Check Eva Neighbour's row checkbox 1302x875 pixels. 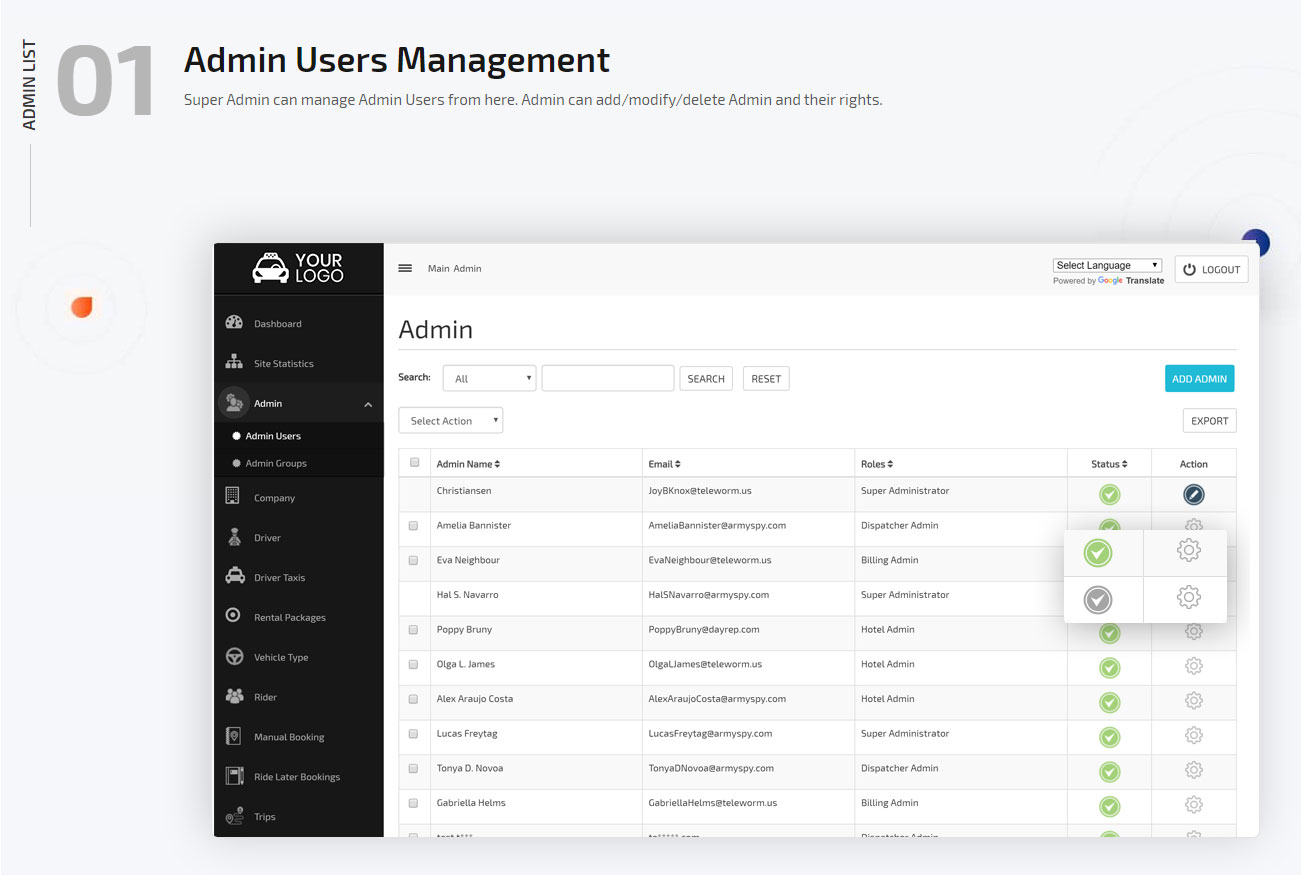coord(413,561)
